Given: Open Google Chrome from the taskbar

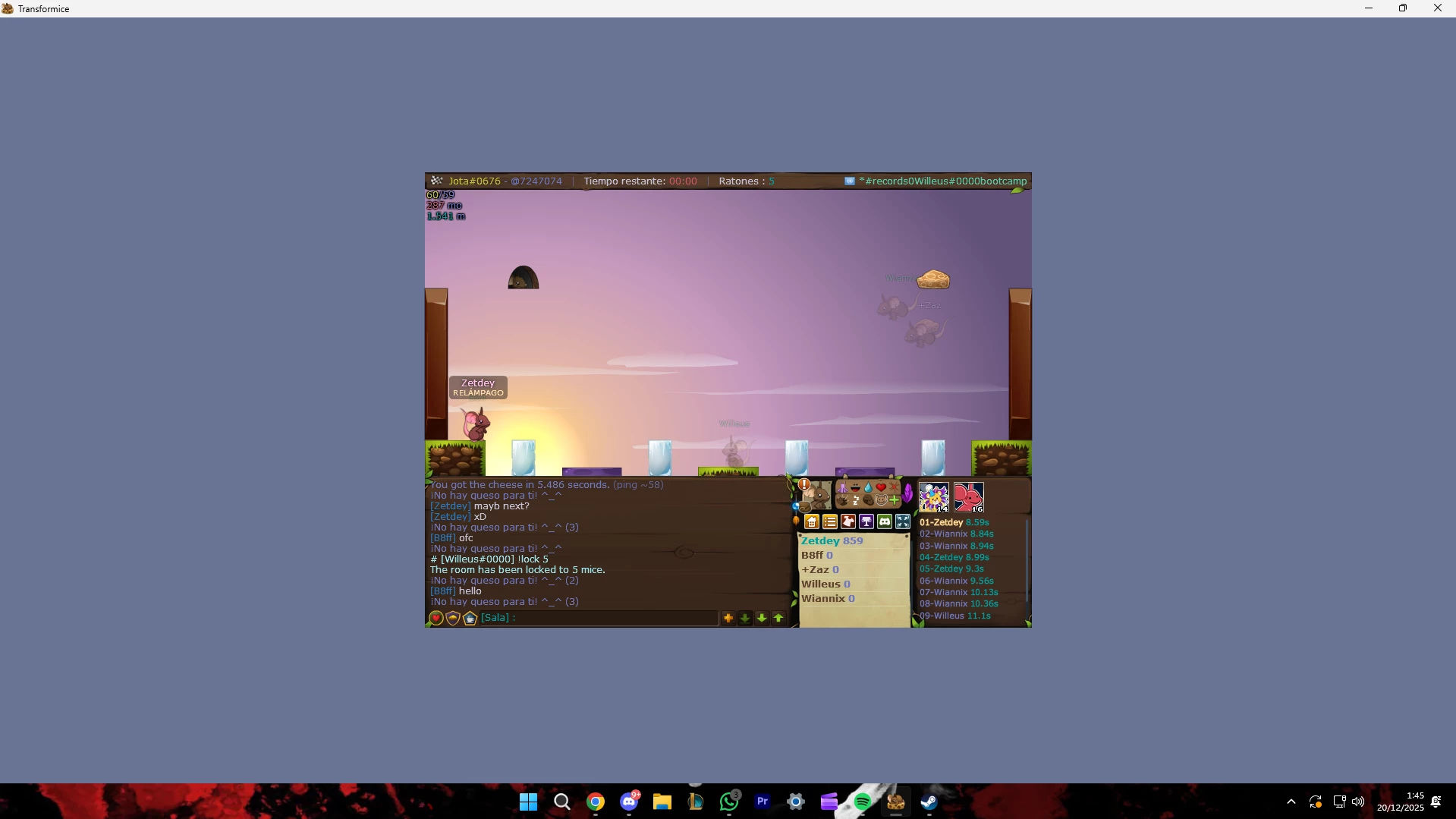Looking at the screenshot, I should point(596,802).
